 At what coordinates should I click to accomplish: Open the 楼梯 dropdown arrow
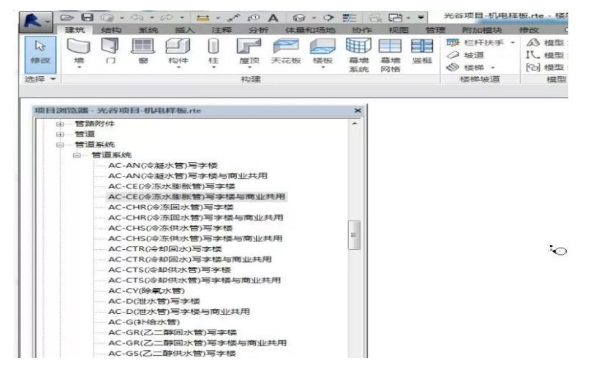pos(493,68)
